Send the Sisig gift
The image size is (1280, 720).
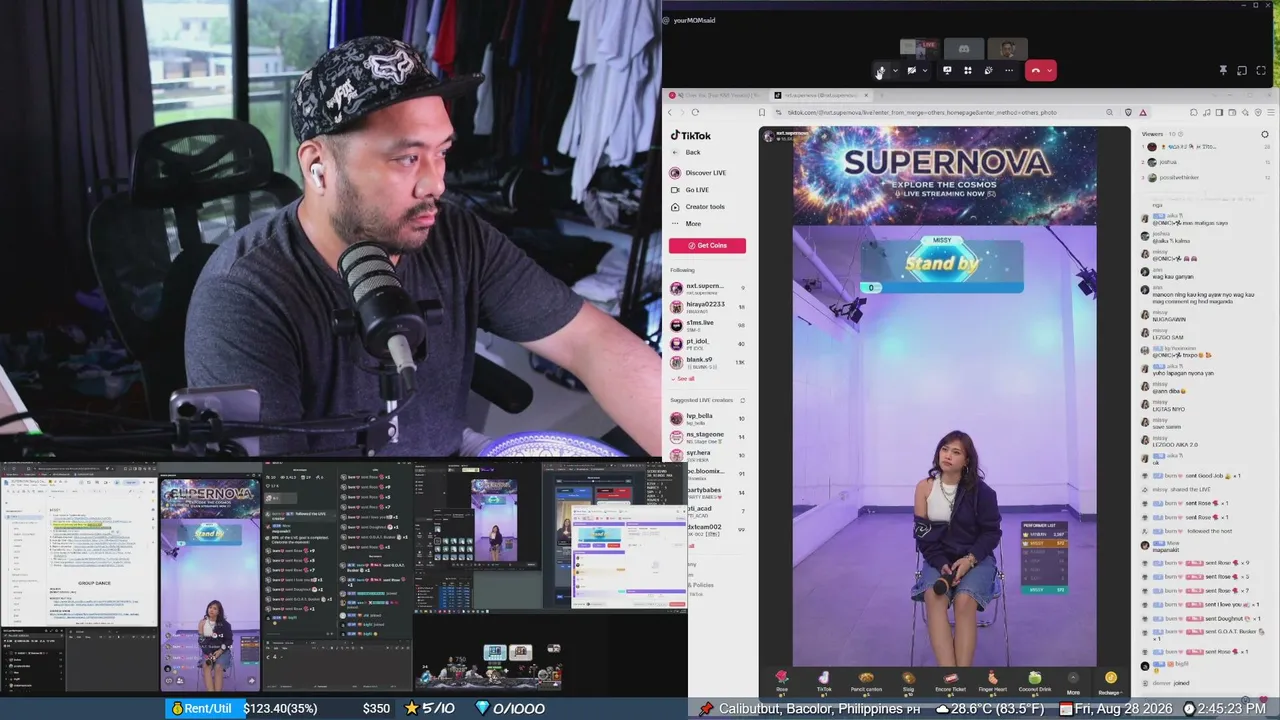[x=908, y=682]
